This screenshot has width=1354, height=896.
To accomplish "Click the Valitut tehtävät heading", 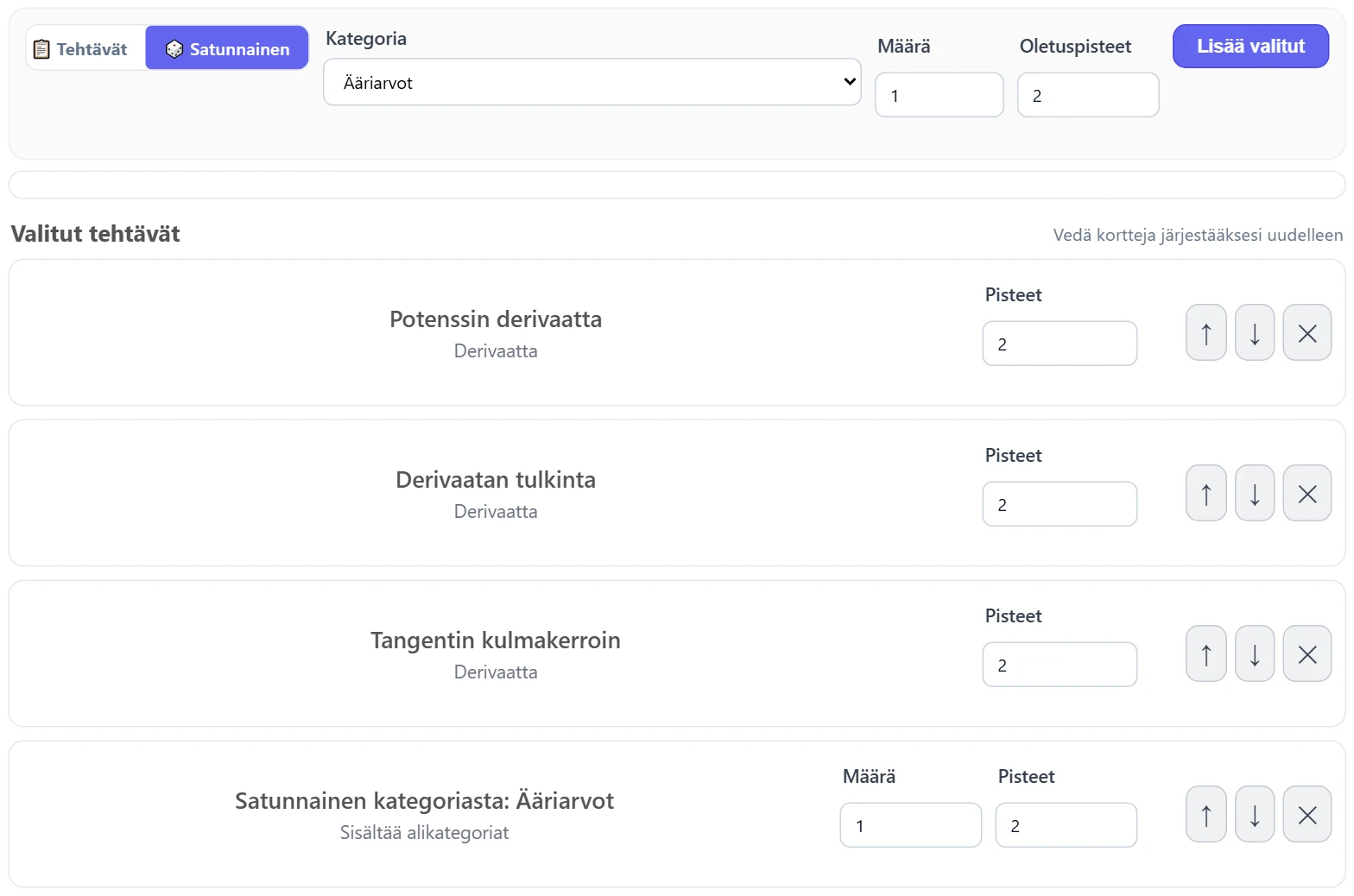I will click(x=95, y=234).
